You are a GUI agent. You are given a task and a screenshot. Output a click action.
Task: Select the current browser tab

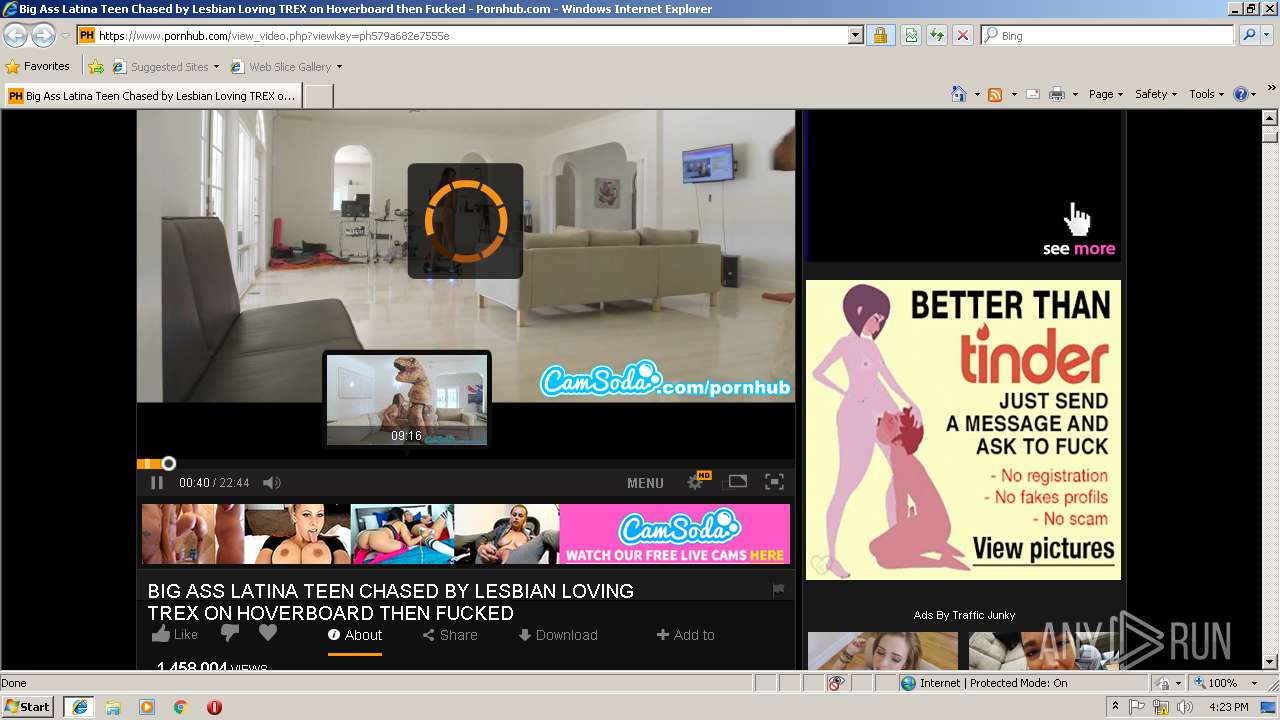(152, 96)
